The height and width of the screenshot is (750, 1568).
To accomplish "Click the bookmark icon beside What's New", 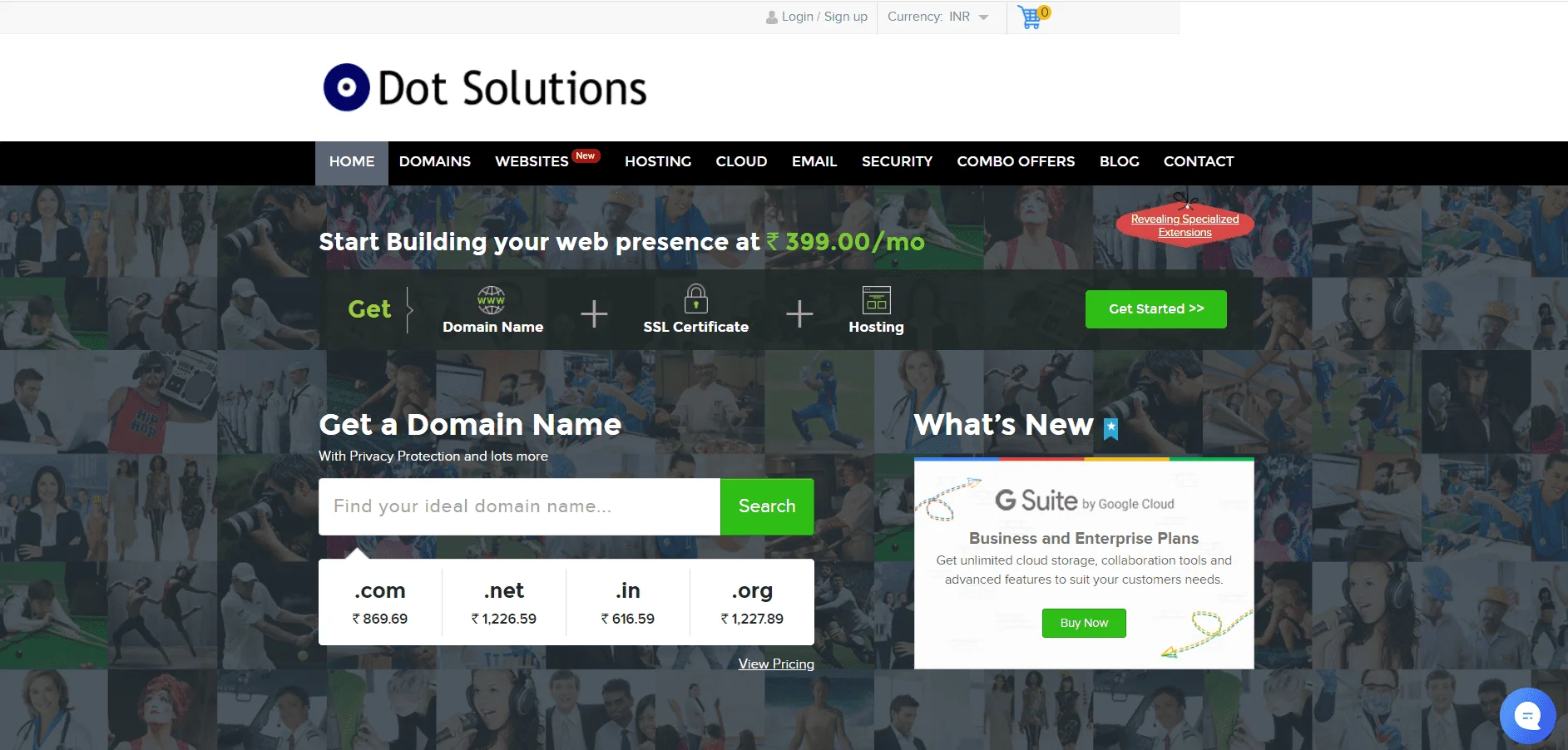I will 1109,428.
